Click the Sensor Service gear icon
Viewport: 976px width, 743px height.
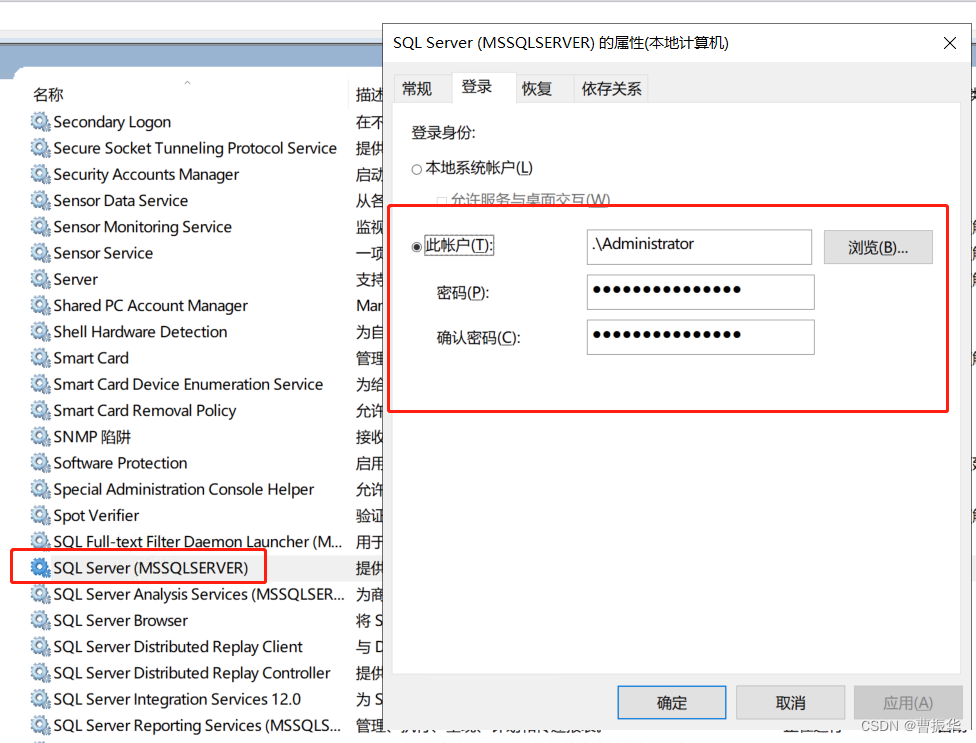pos(40,253)
